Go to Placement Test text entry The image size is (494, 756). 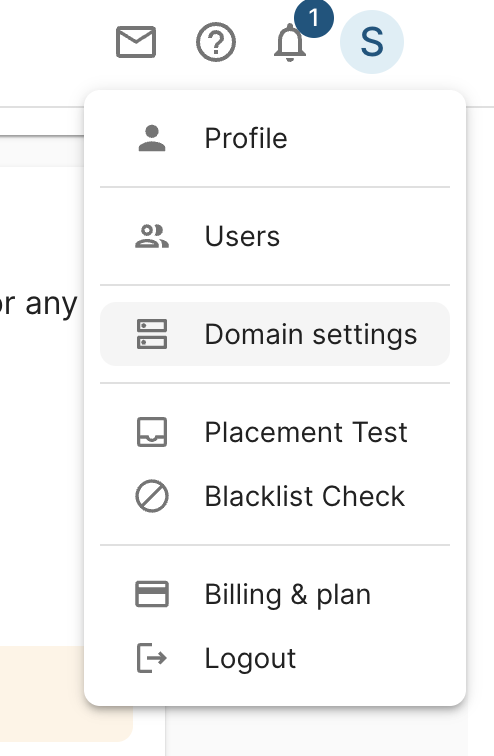pyautogui.click(x=306, y=432)
